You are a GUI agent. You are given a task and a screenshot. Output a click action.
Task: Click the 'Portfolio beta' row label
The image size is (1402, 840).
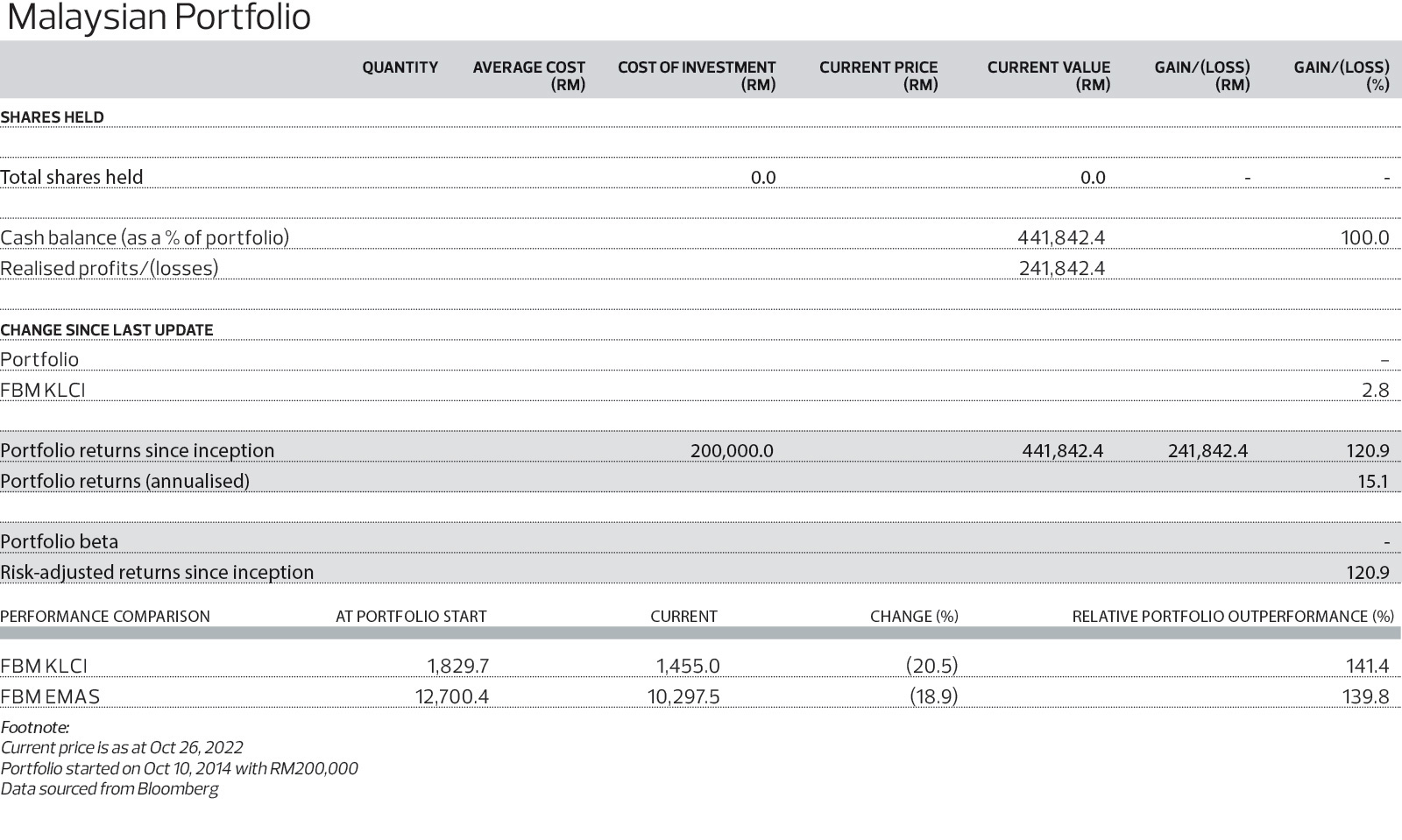click(x=59, y=541)
